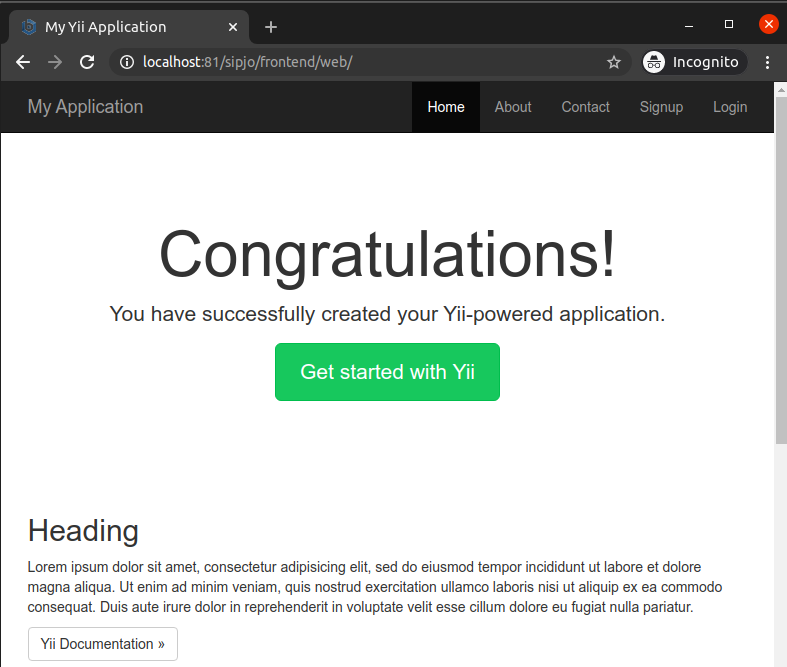Maximize the browser window
This screenshot has height=667, width=787.
point(729,24)
